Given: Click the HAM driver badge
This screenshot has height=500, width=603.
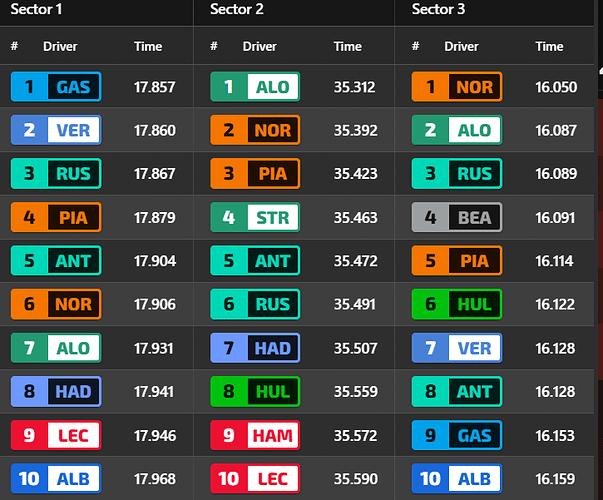Looking at the screenshot, I should pyautogui.click(x=255, y=434).
